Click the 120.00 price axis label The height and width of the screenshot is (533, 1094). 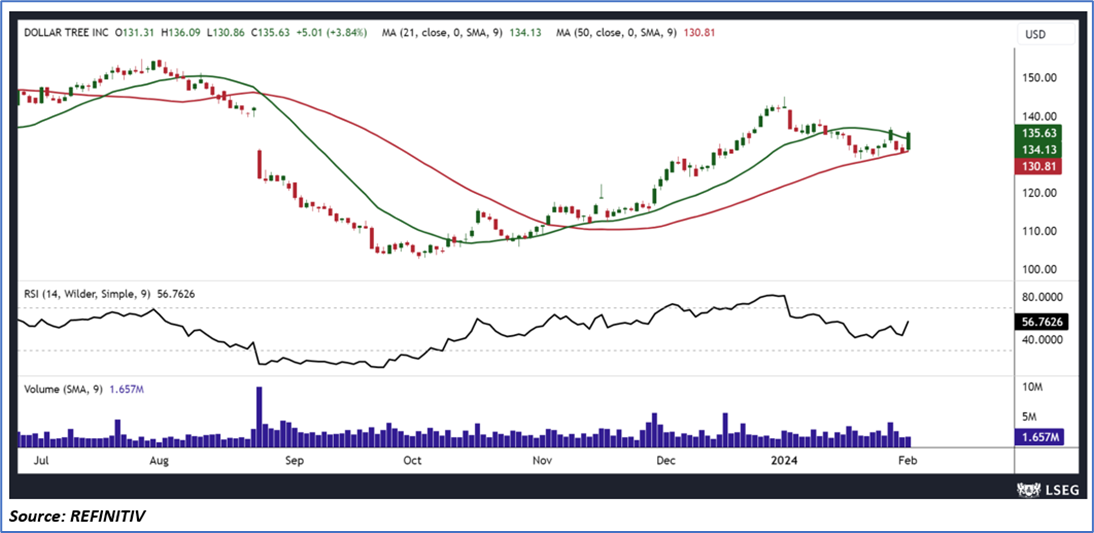point(1042,193)
